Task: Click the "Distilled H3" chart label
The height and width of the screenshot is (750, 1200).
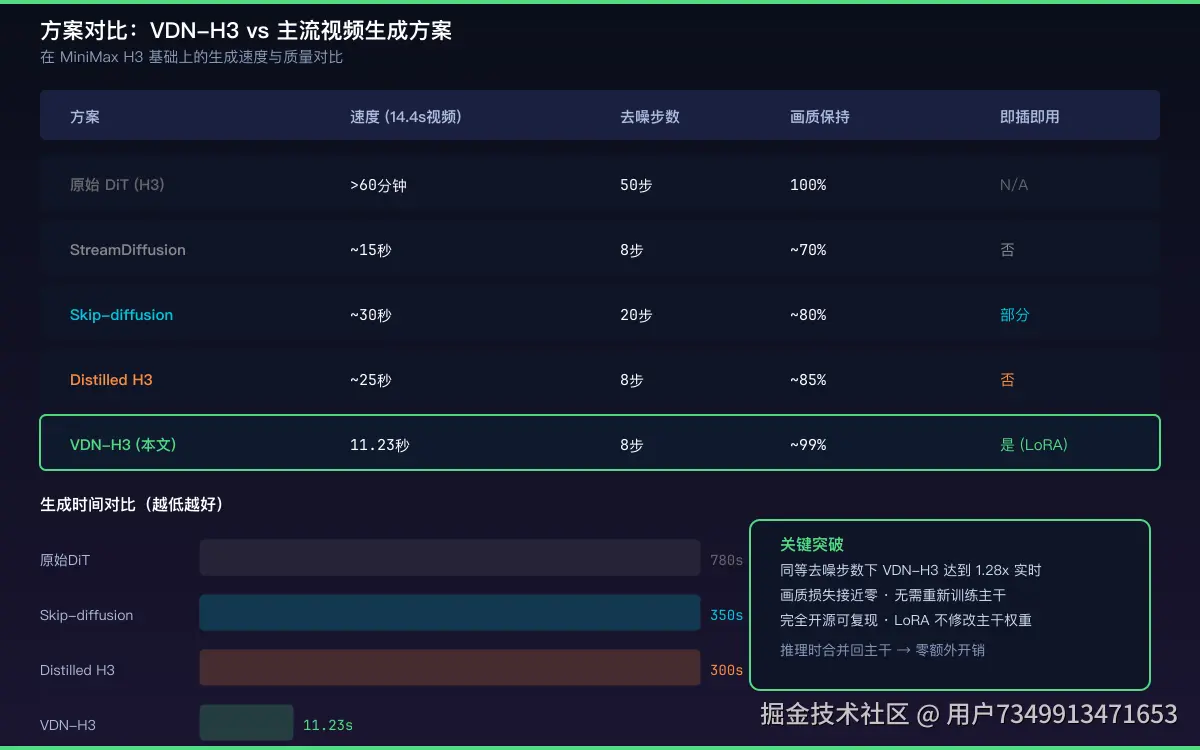Action: (x=77, y=670)
